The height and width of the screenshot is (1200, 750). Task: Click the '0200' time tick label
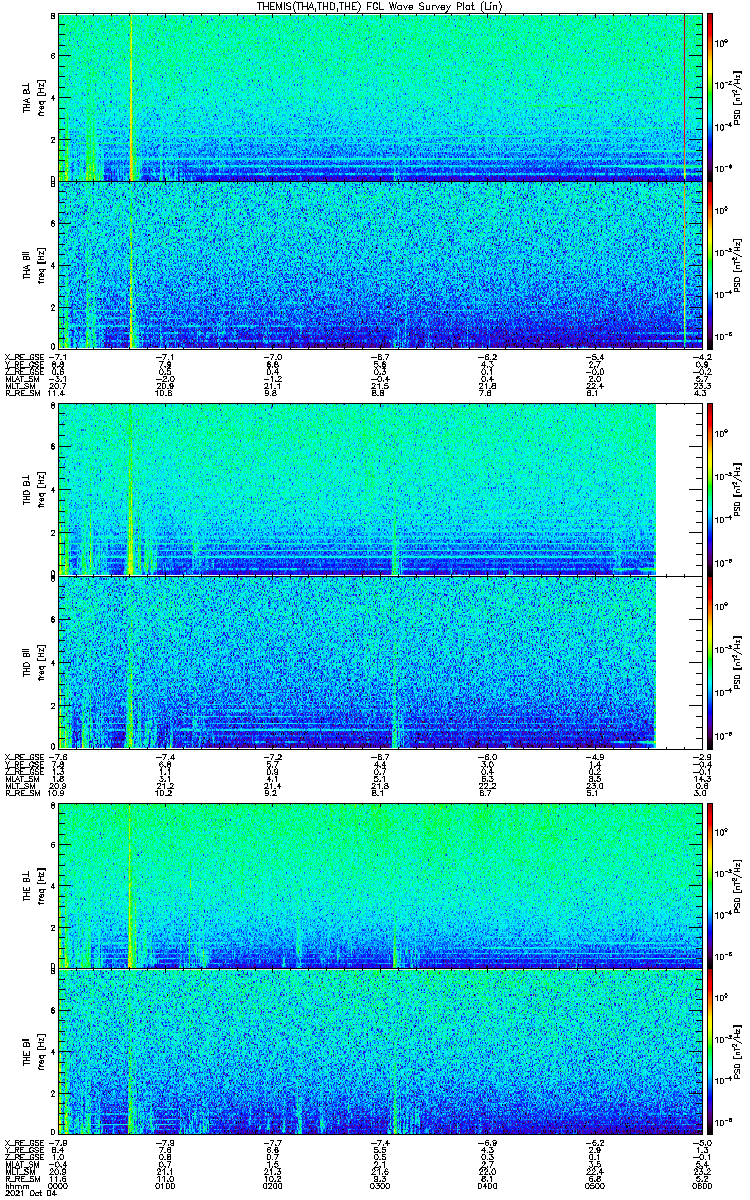point(272,1186)
